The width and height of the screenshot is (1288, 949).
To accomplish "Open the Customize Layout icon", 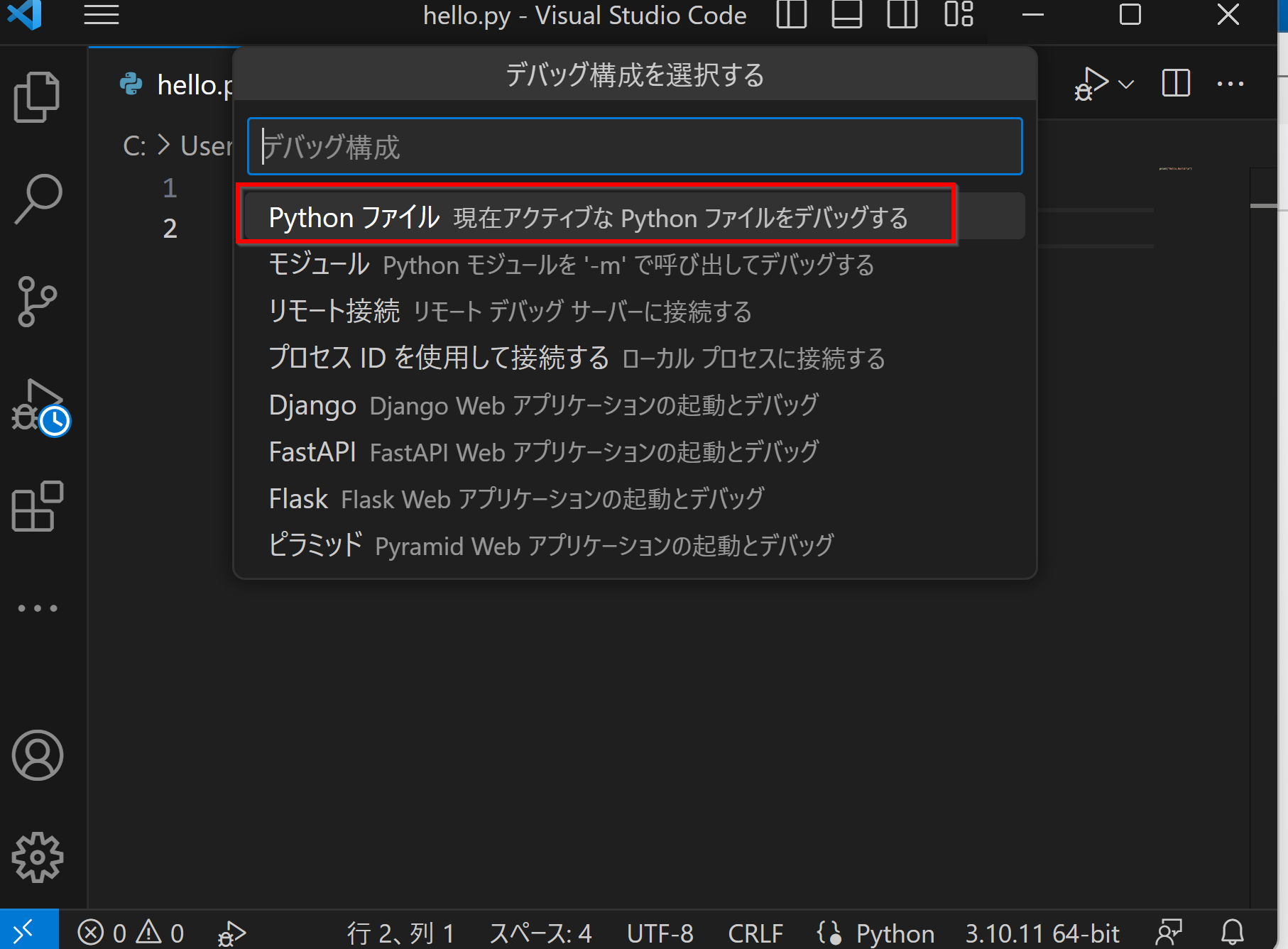I will click(959, 14).
